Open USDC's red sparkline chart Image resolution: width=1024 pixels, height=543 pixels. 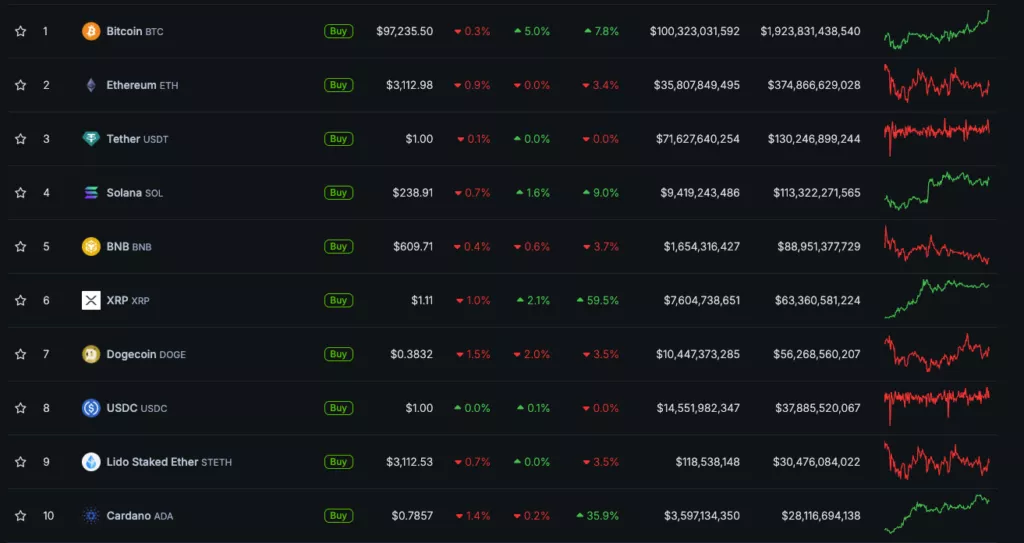point(936,406)
